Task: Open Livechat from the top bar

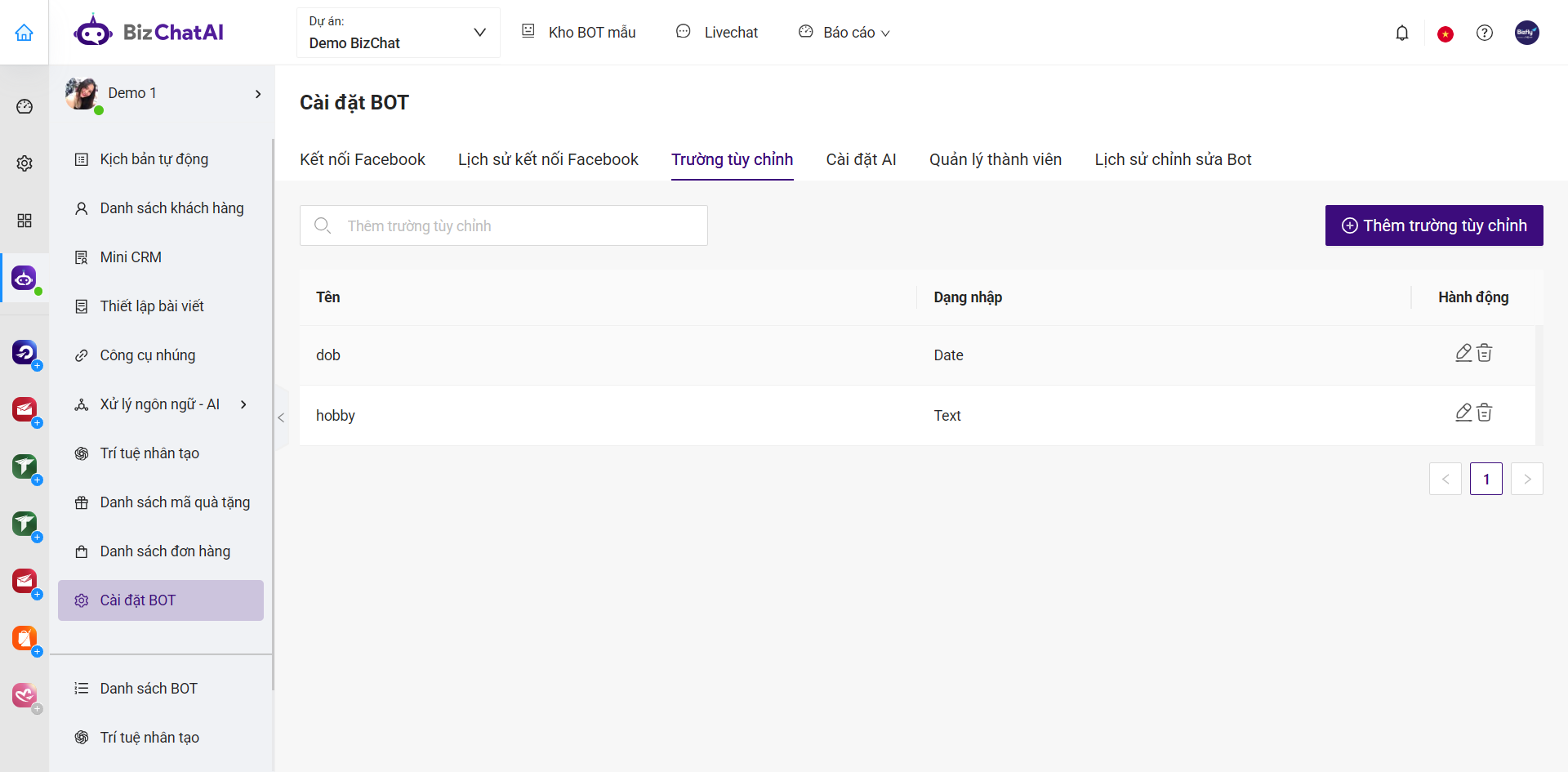Action: click(x=718, y=33)
